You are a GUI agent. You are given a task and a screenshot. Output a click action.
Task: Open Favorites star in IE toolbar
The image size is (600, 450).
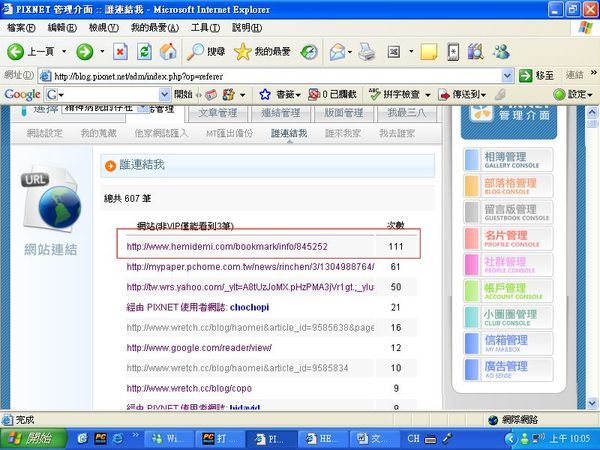coord(262,52)
